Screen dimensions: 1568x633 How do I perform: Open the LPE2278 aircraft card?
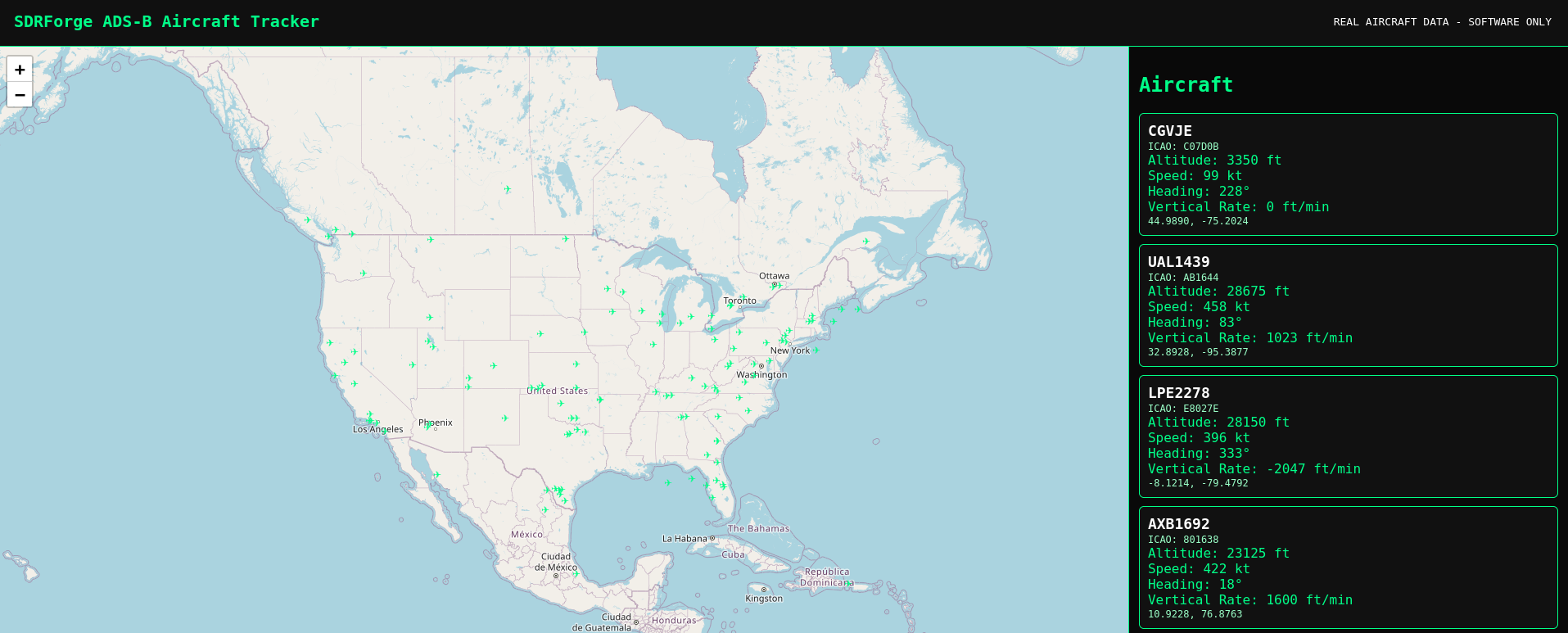pos(1348,436)
